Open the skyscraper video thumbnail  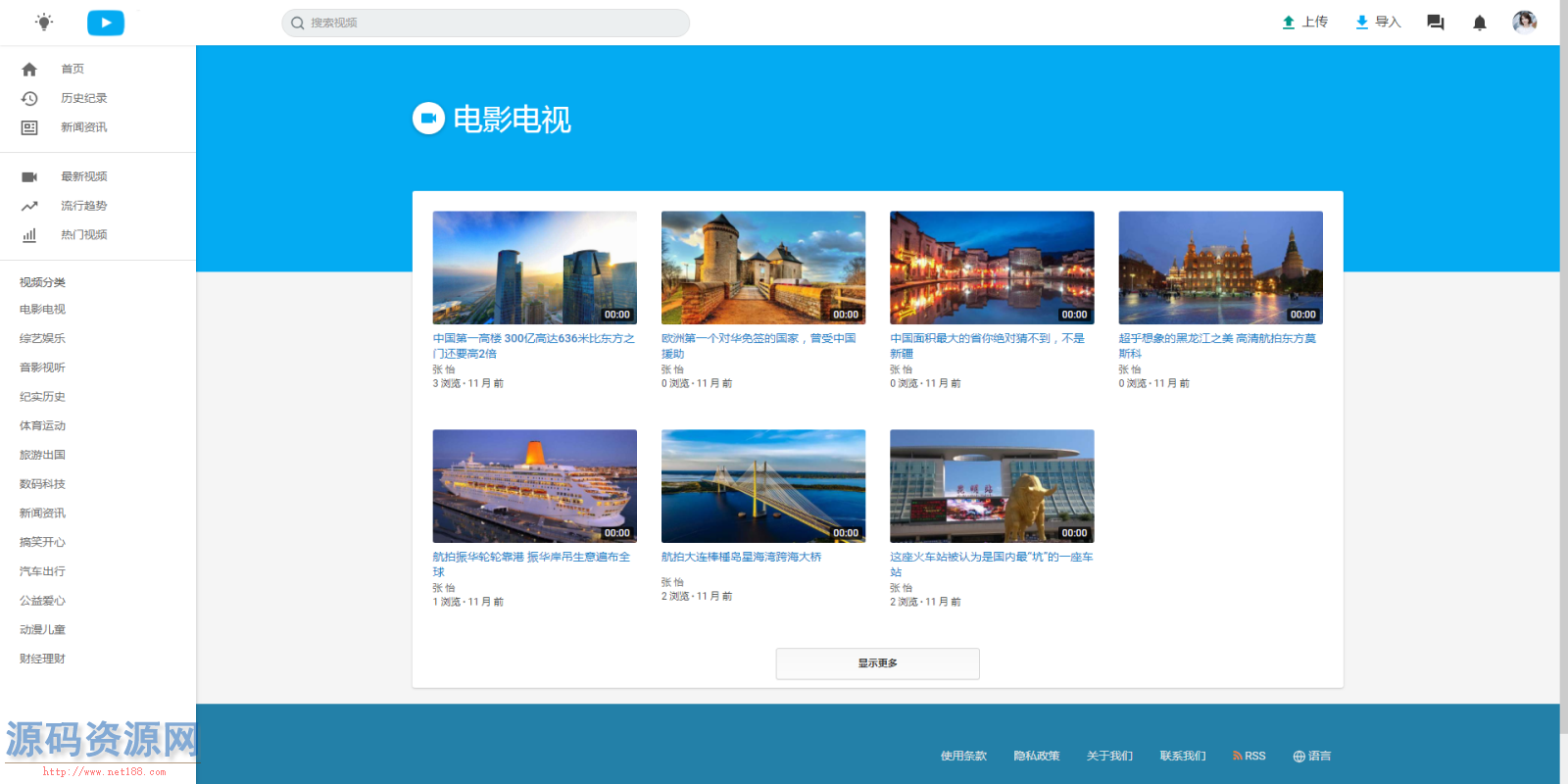535,268
